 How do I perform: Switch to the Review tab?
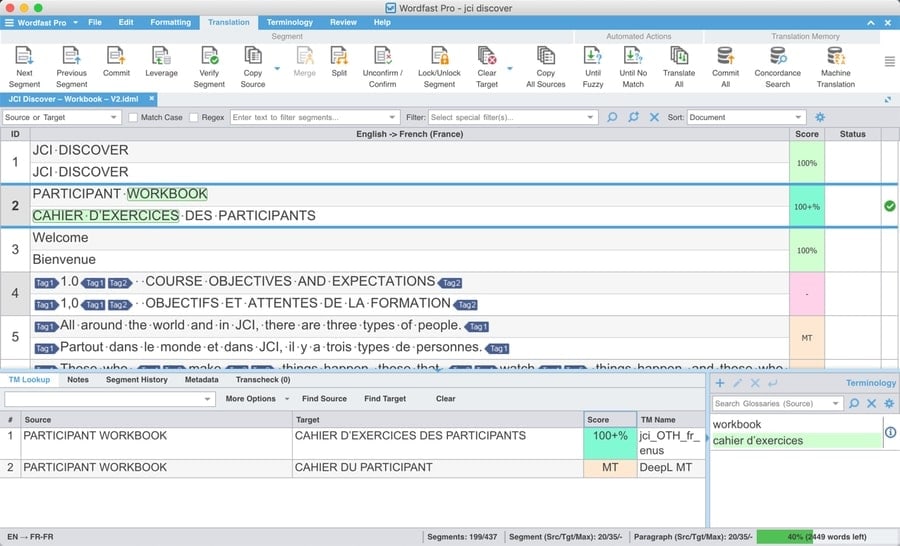click(x=343, y=22)
